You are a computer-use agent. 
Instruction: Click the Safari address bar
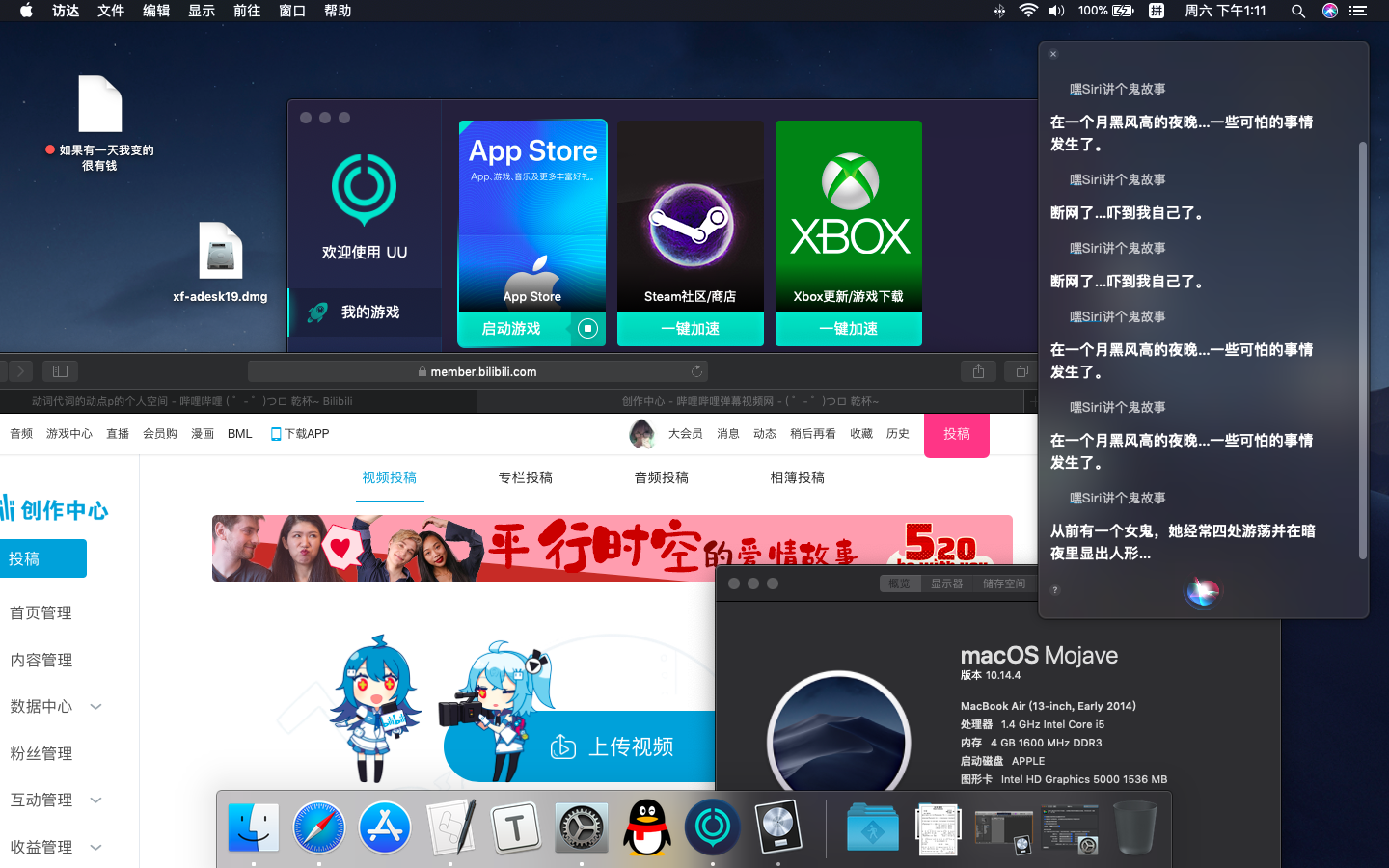tap(478, 371)
